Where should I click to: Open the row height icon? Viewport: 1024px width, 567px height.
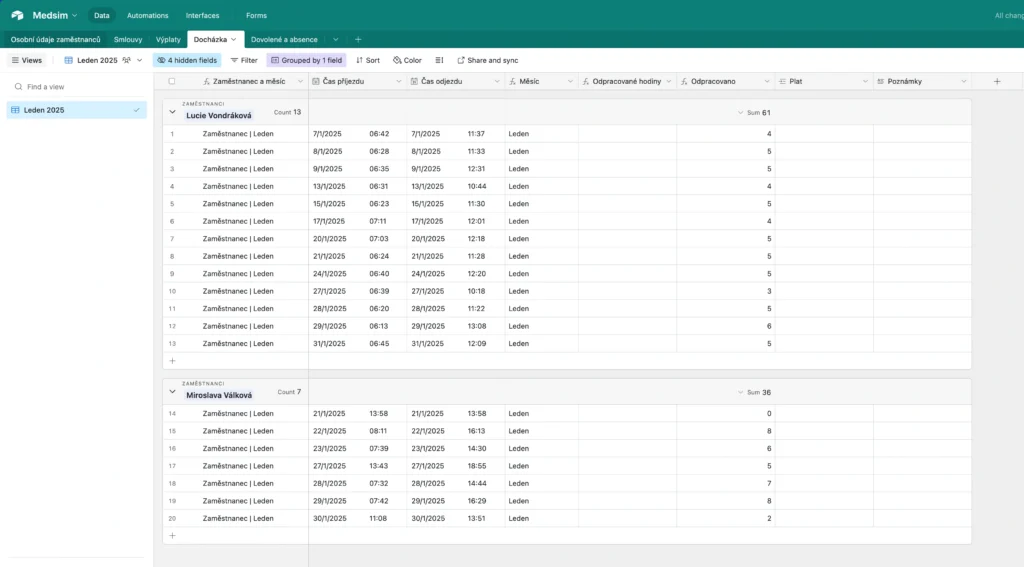(x=439, y=60)
